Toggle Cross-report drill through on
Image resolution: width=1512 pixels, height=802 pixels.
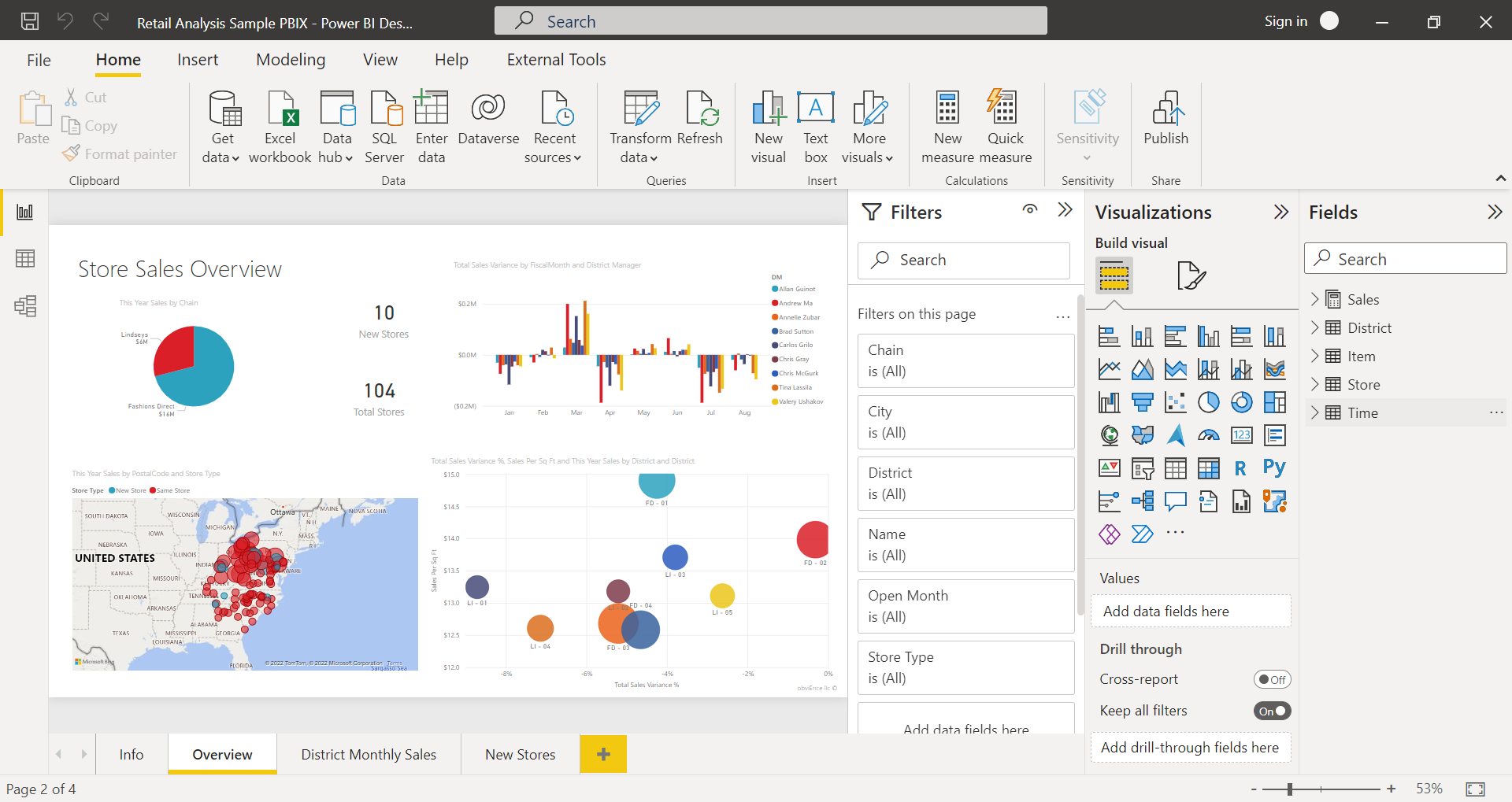(x=1271, y=679)
